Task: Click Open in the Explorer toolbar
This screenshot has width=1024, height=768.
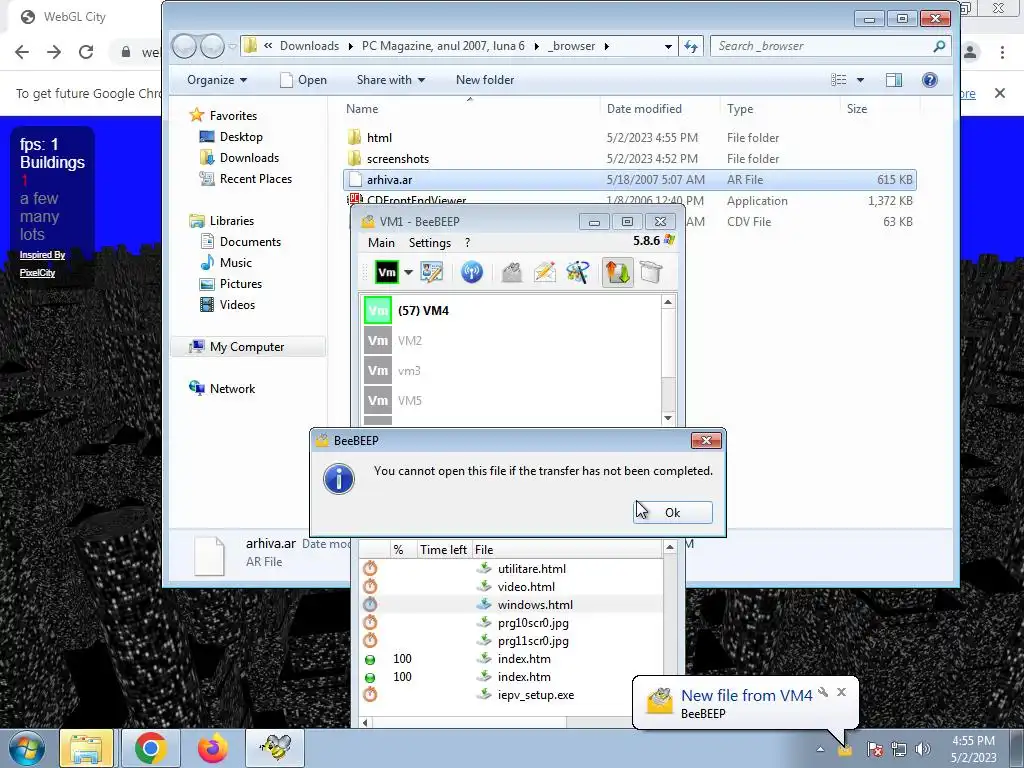Action: pos(304,80)
